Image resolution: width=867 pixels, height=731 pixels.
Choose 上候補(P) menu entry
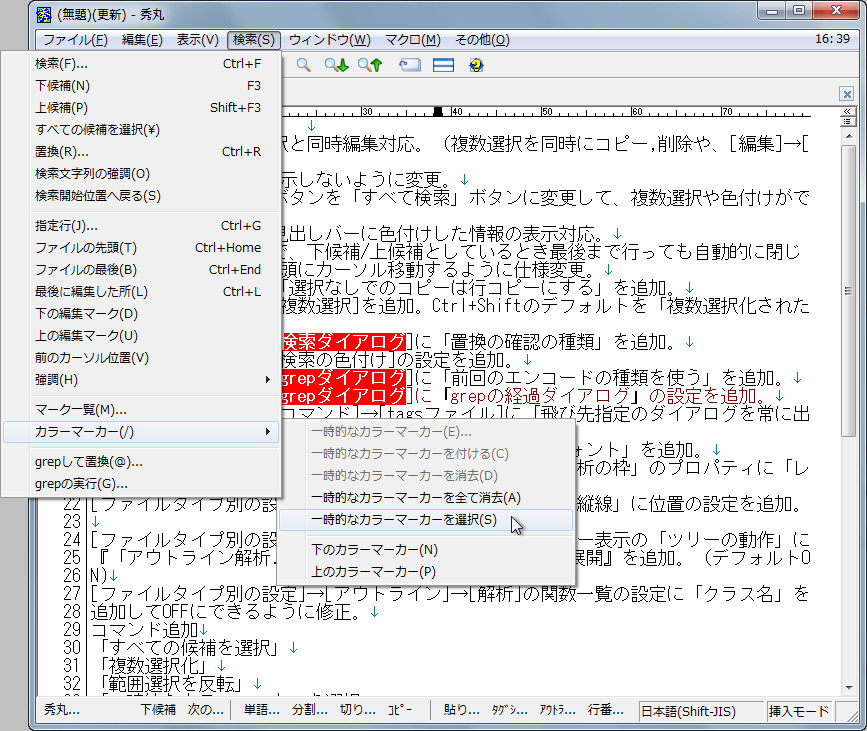click(x=141, y=108)
